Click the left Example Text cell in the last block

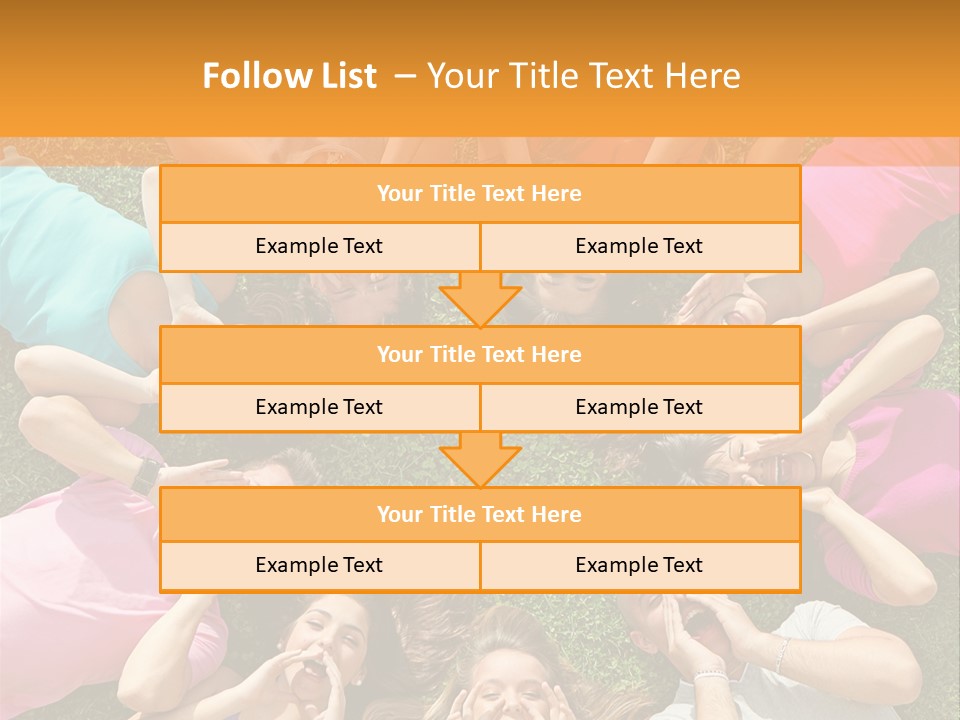tap(319, 566)
